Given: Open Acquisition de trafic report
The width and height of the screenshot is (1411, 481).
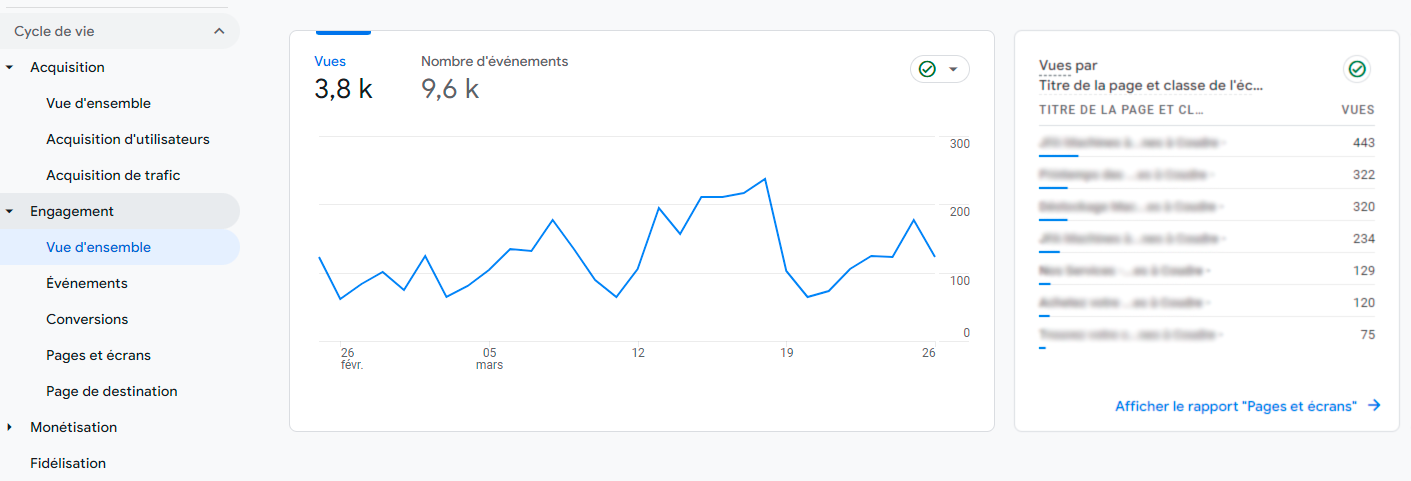Looking at the screenshot, I should click(113, 176).
